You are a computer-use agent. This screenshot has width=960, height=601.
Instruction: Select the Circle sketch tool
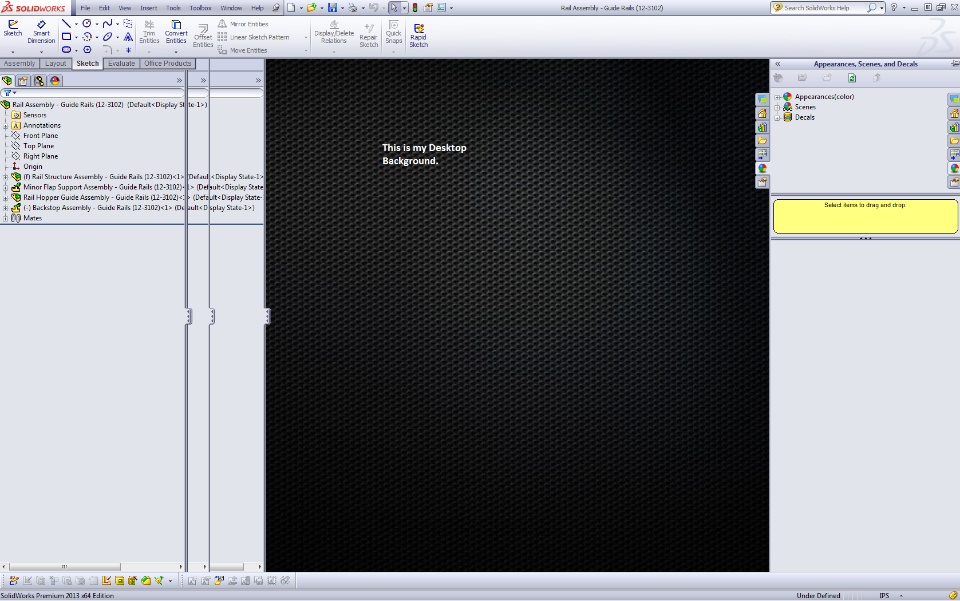[87, 23]
